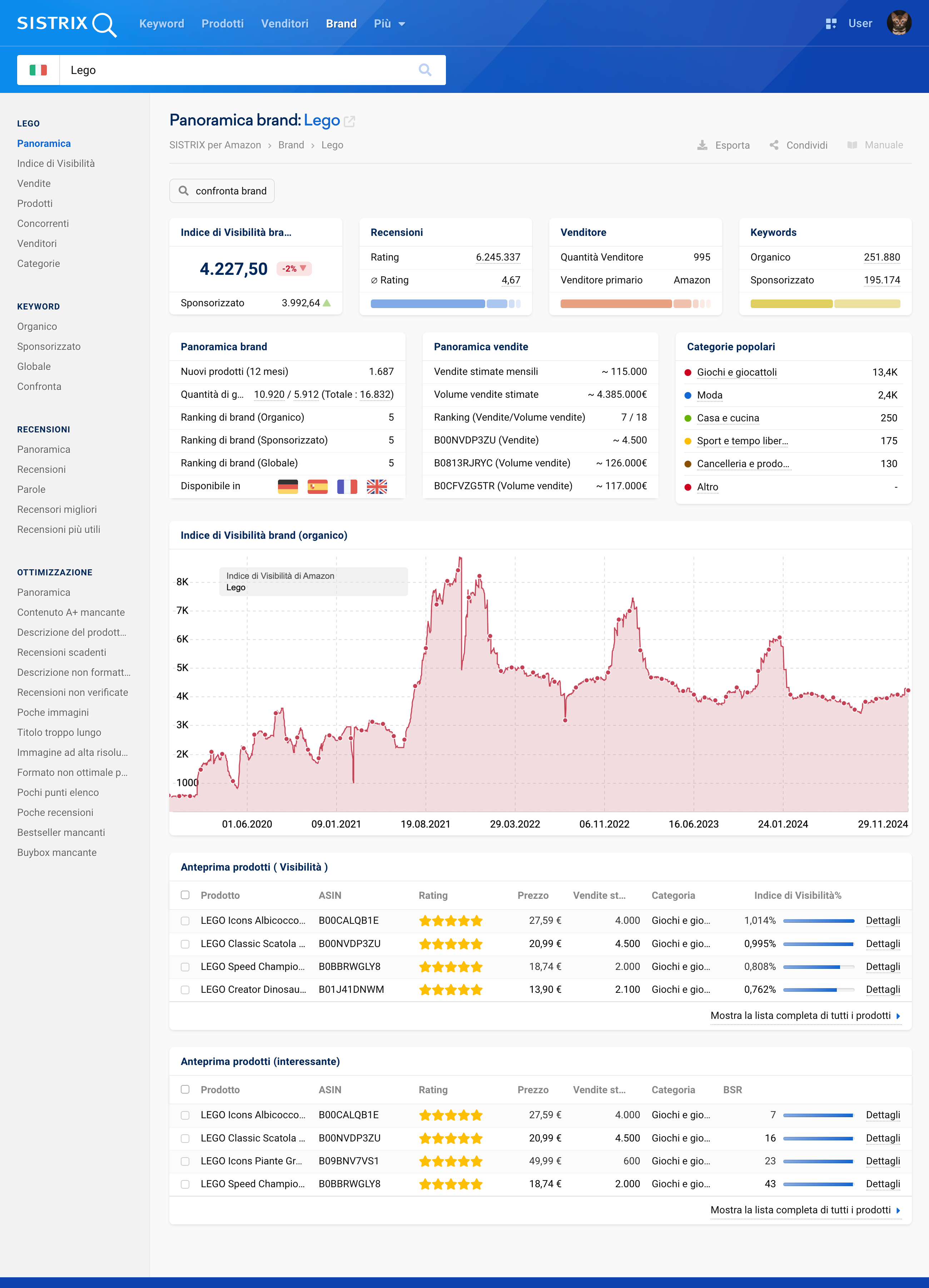Open Indice di Visibilità in sidebar
Screen dimensions: 929x1288
point(56,164)
